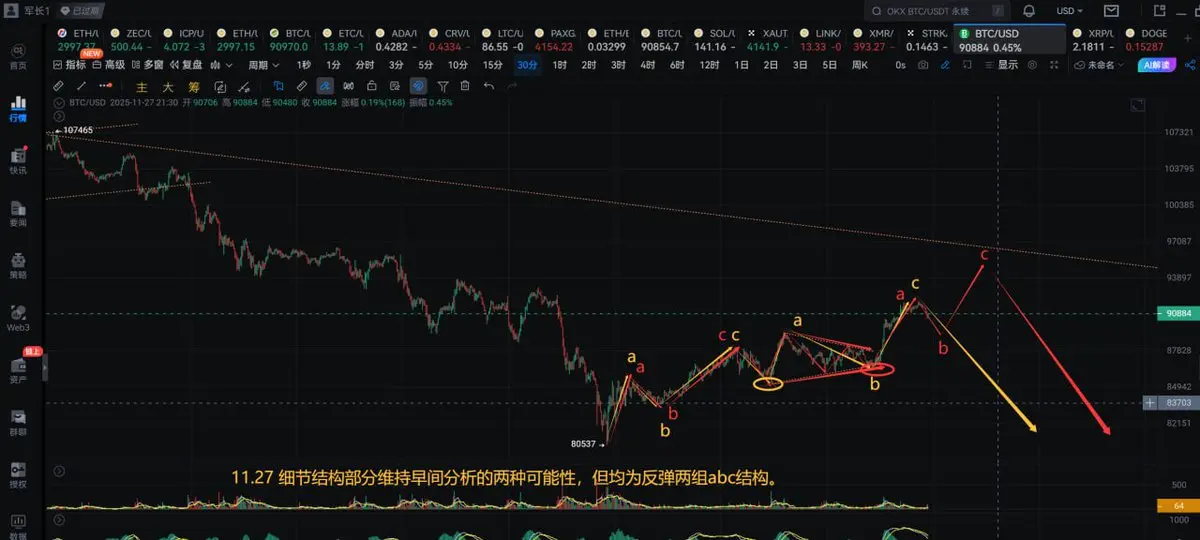The height and width of the screenshot is (540, 1200).
Task: Open the 群聊 group chat sidebar icon
Action: 18,423
